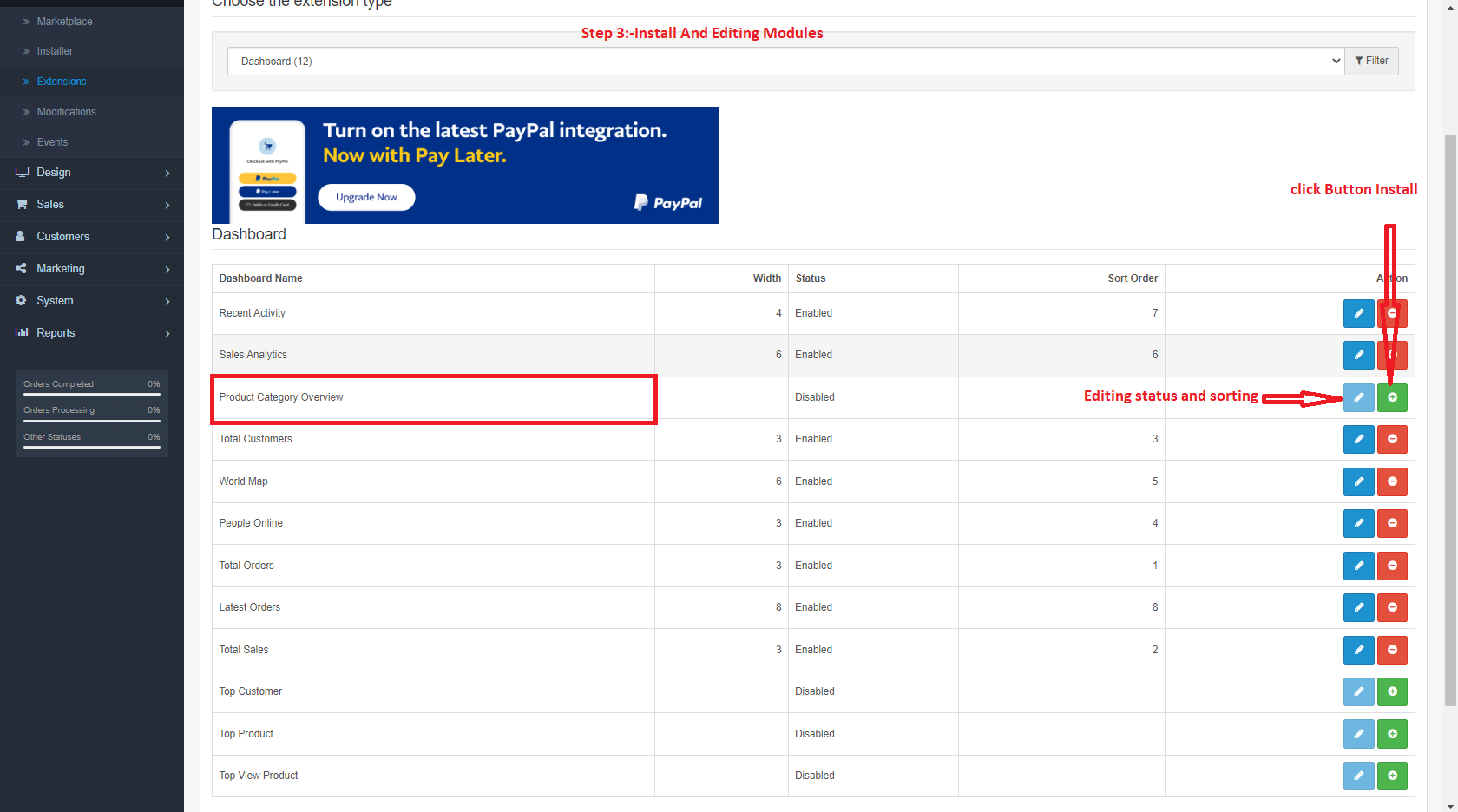Uninstall the Total Sales module
This screenshot has height=812, width=1458.
coord(1392,650)
